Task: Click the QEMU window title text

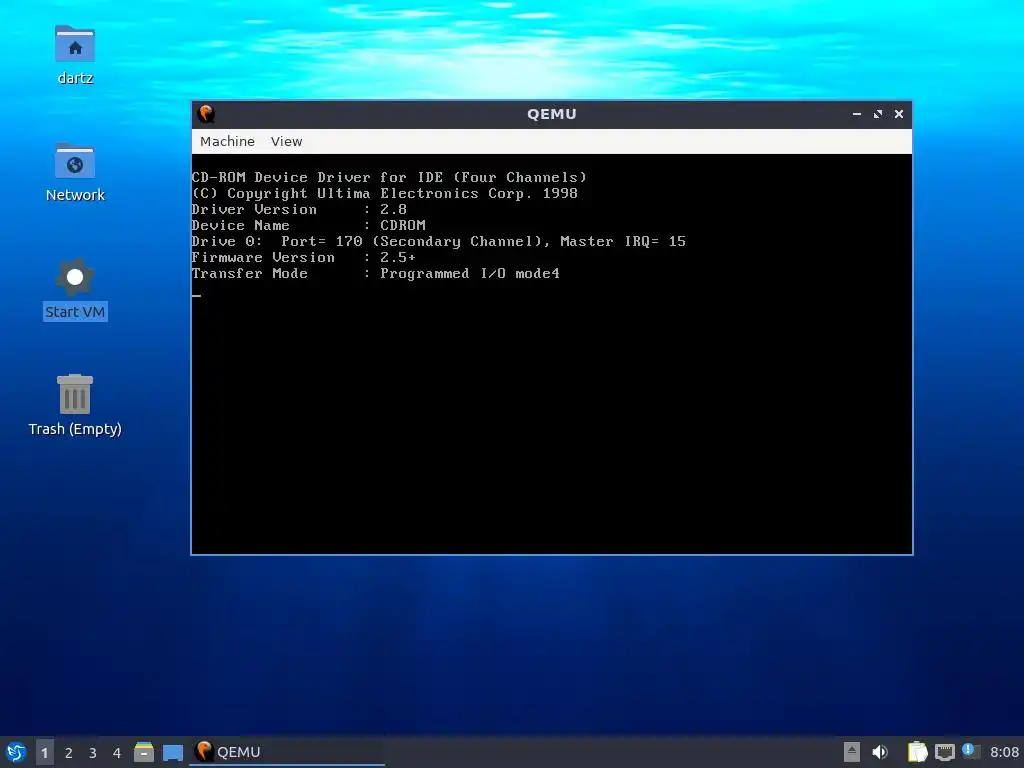Action: 552,114
